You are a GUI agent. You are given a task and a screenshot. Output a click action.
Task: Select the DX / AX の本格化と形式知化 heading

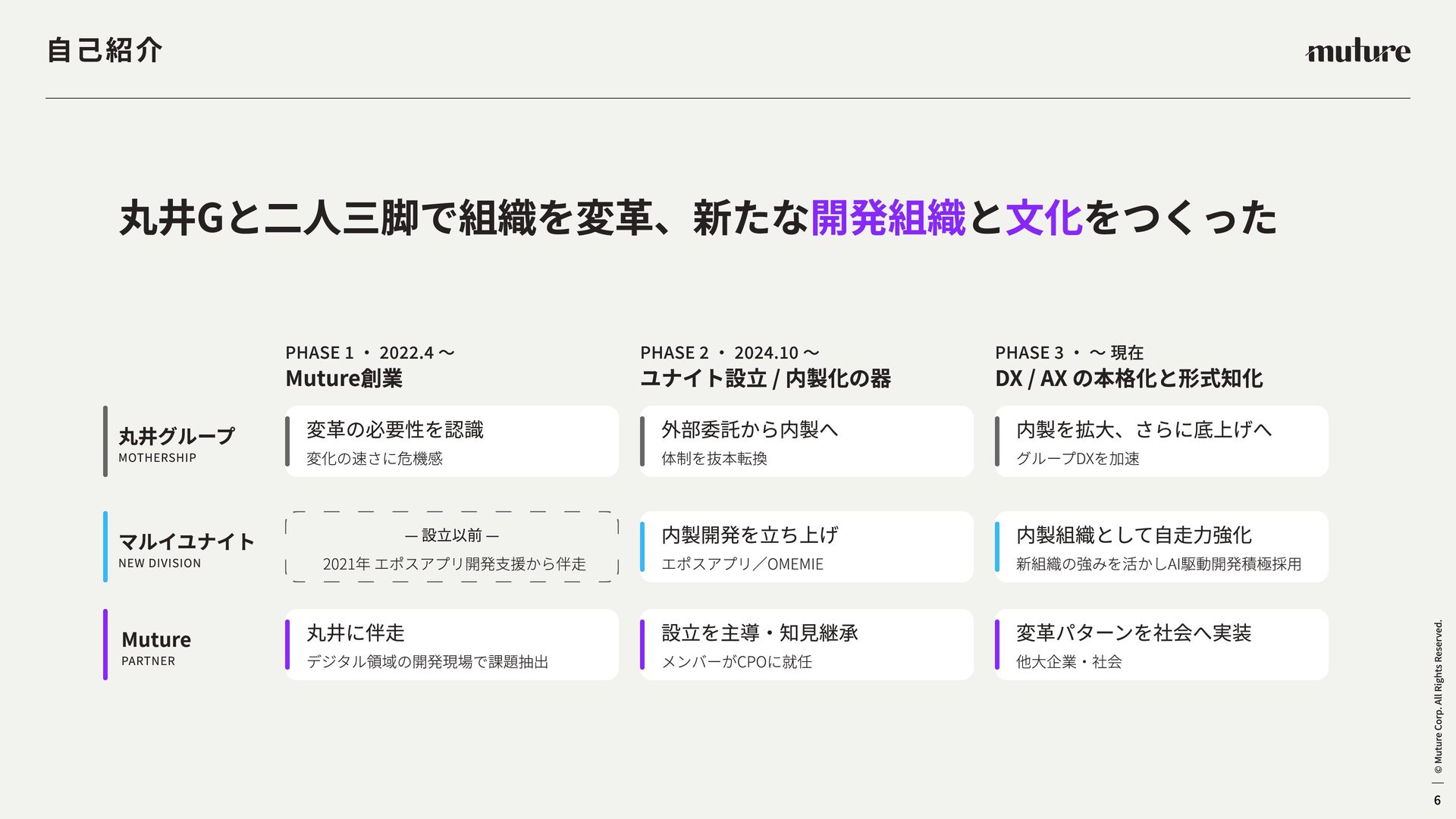[1128, 378]
